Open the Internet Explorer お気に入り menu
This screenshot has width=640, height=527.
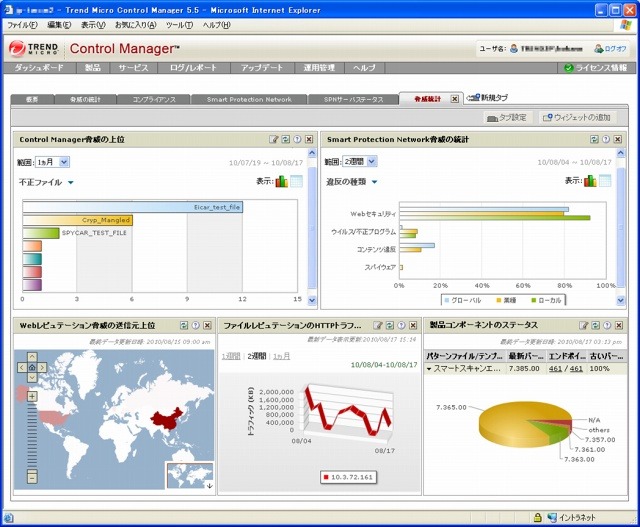pos(136,25)
